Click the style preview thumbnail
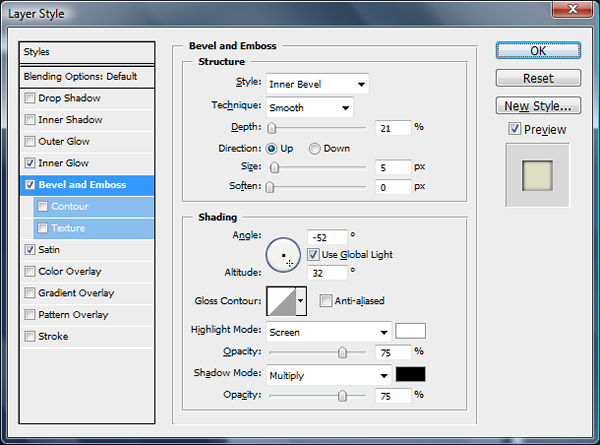Viewport: 600px width, 445px height. pyautogui.click(x=537, y=173)
